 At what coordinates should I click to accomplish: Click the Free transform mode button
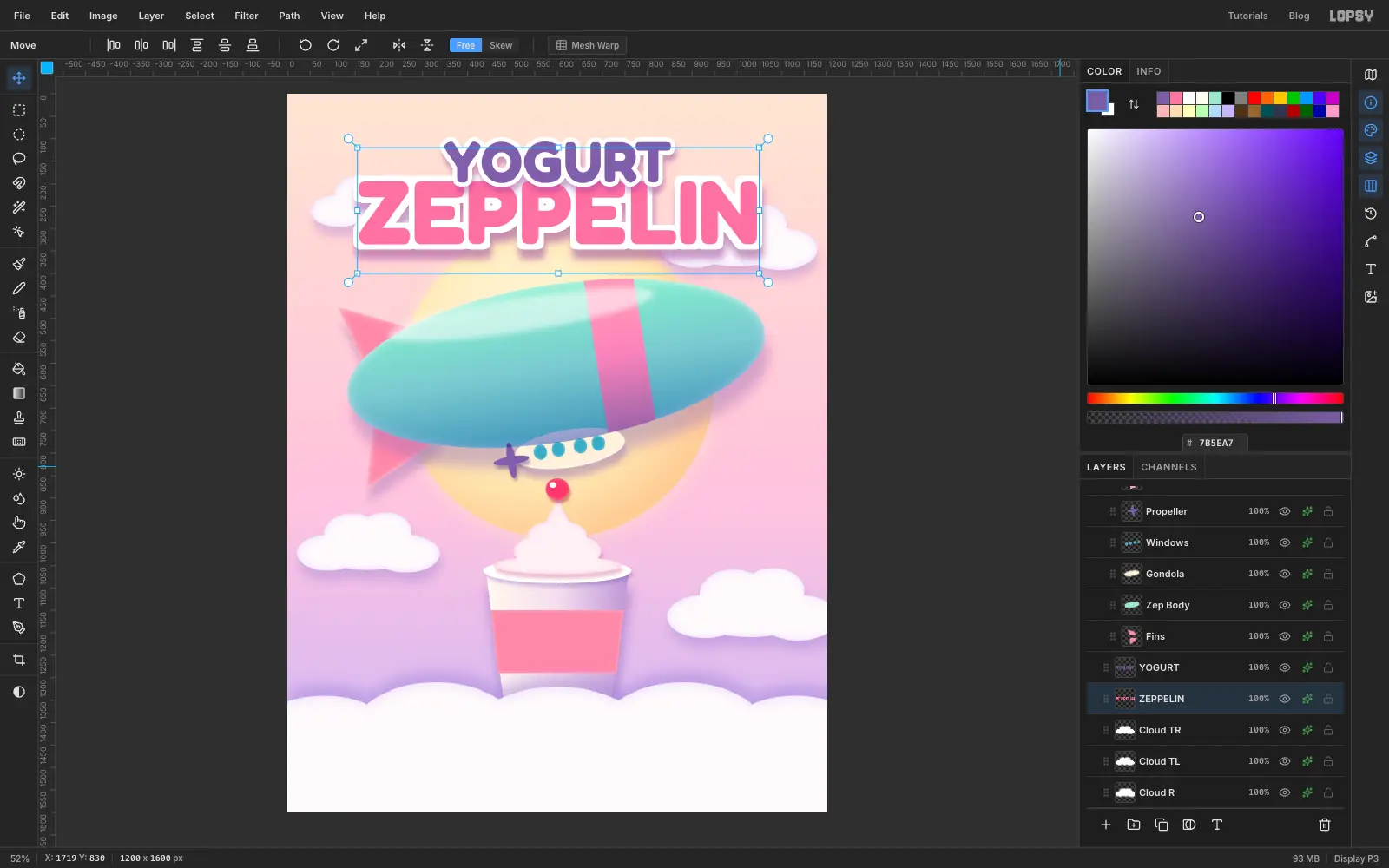click(466, 45)
